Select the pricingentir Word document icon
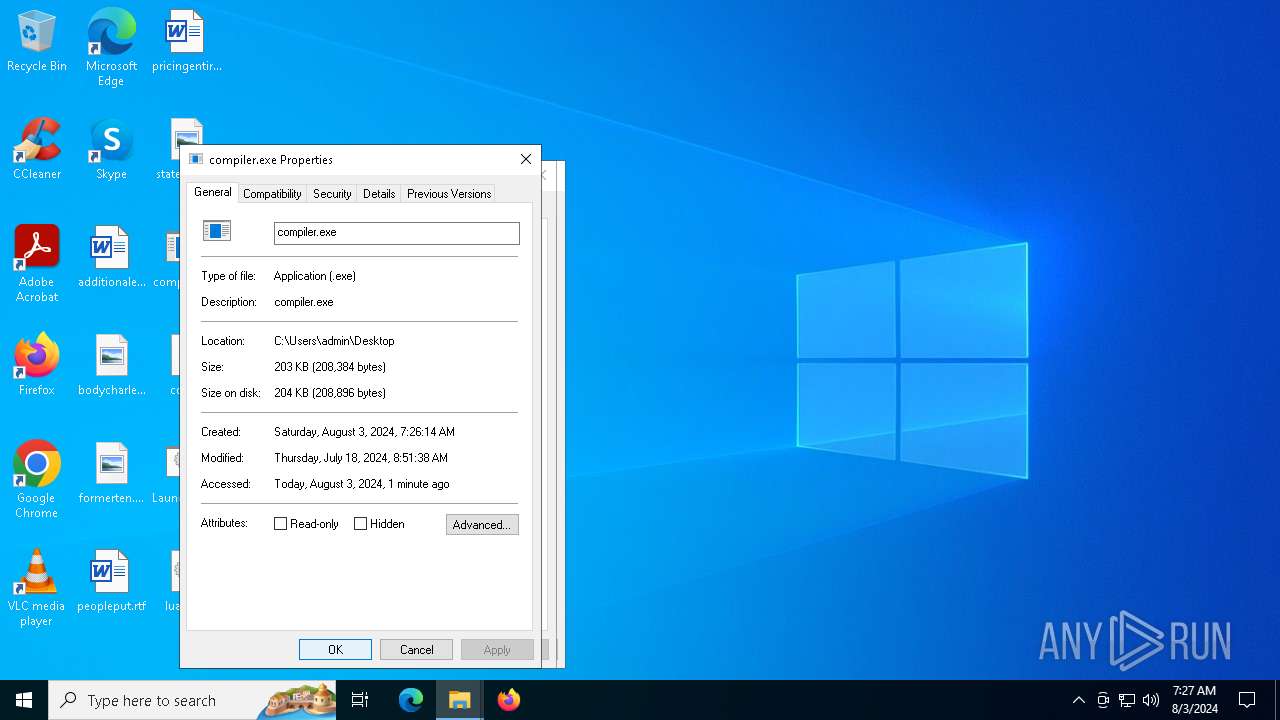 [186, 42]
